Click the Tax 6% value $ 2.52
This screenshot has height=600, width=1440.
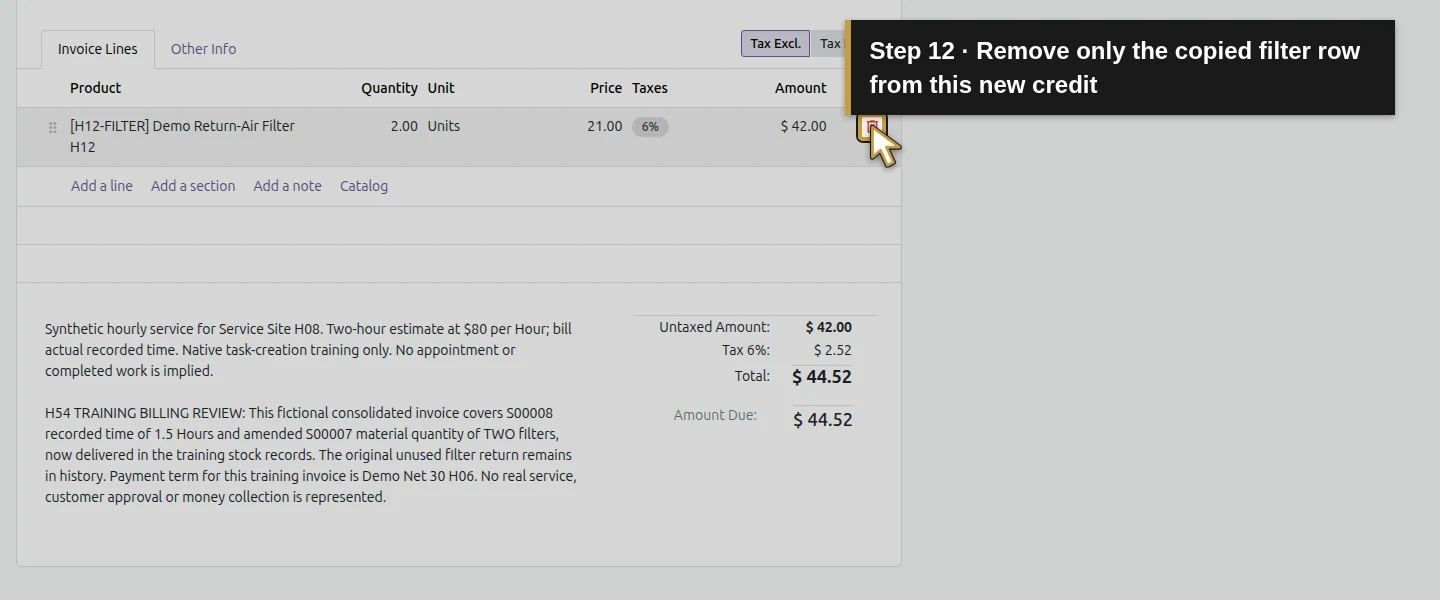click(833, 350)
